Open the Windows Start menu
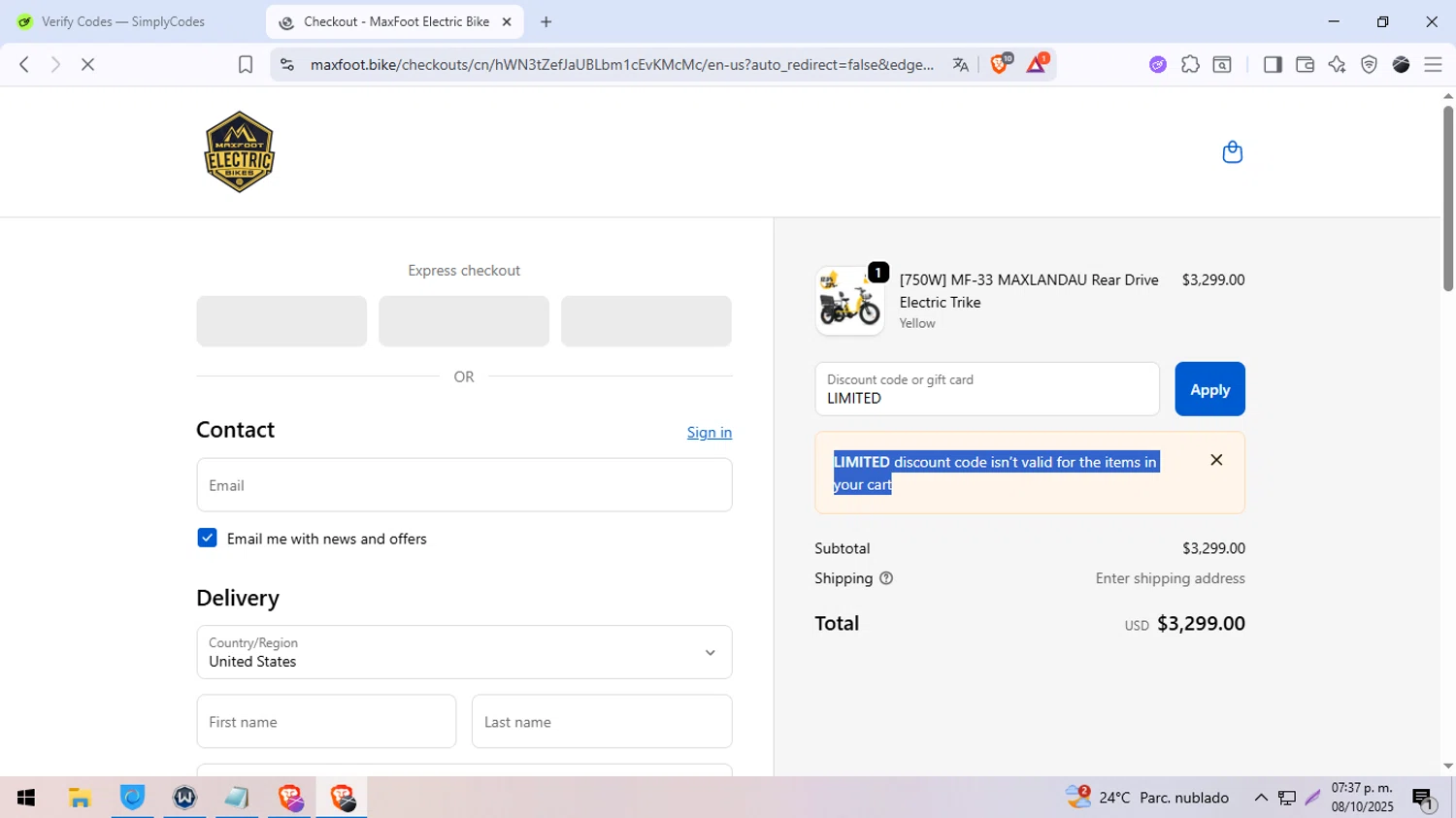This screenshot has width=1456, height=818. tap(26, 798)
